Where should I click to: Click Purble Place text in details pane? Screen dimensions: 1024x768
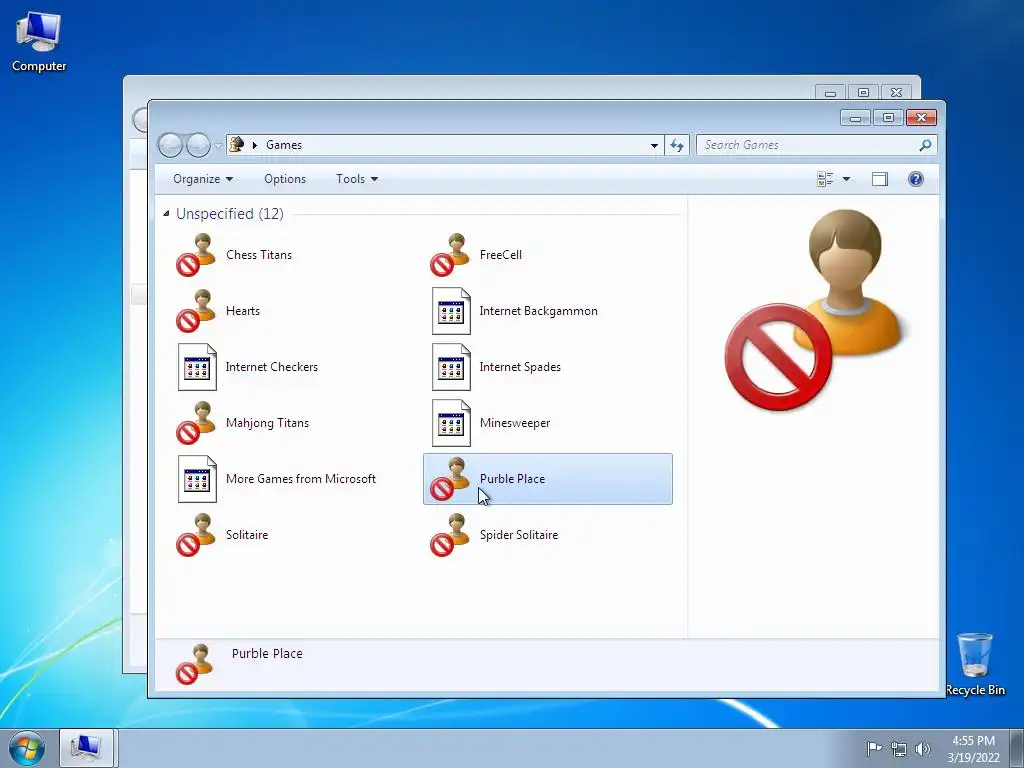pos(267,653)
